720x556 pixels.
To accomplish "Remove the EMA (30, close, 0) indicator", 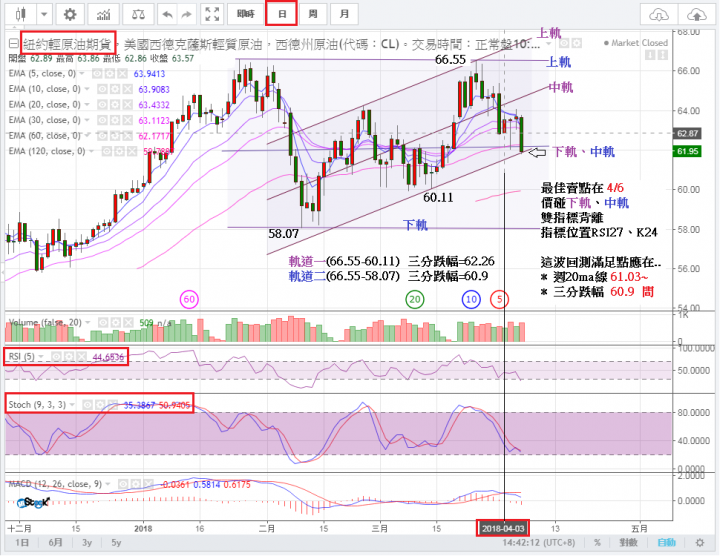I will click(x=127, y=120).
